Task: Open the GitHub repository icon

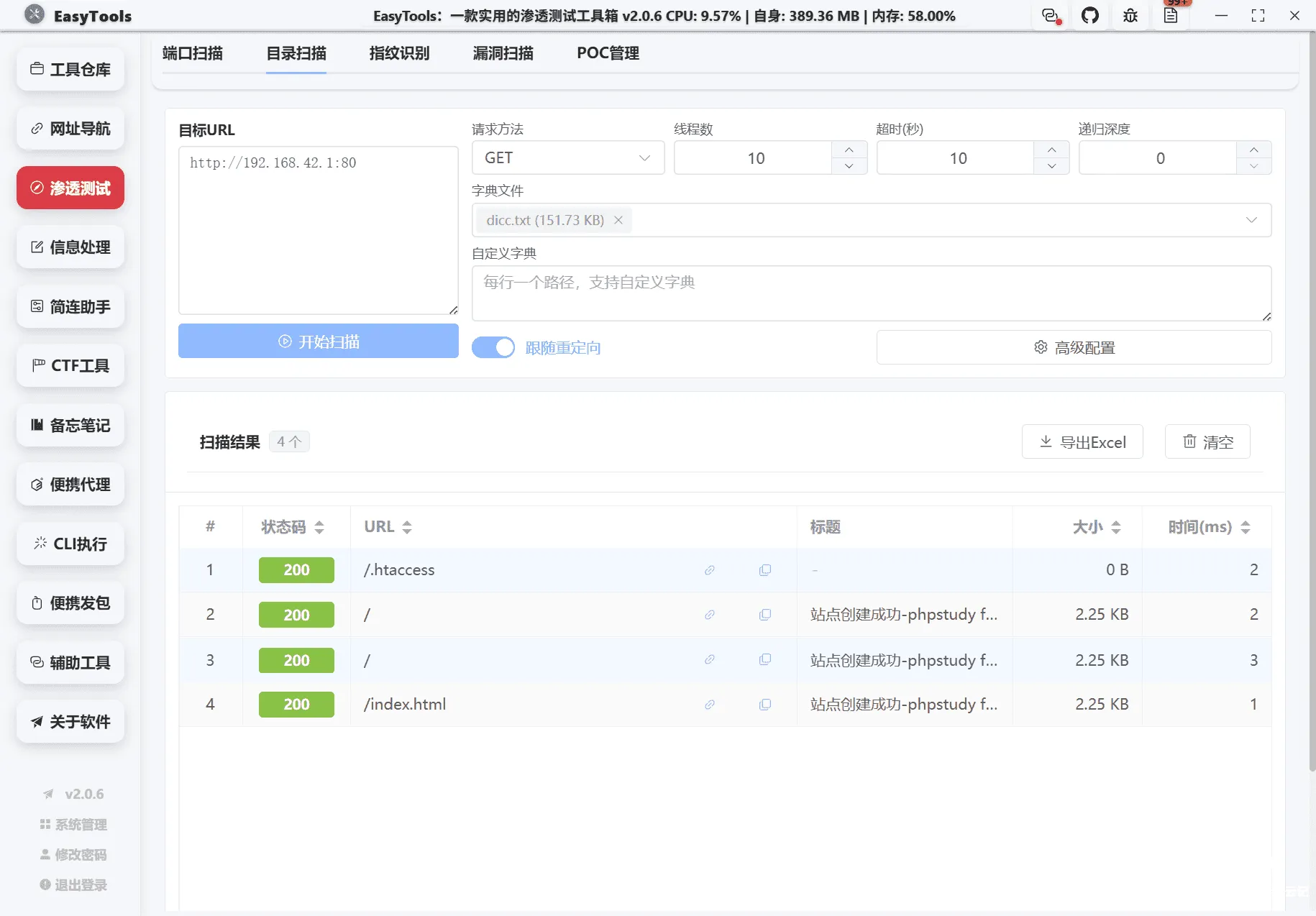Action: [1090, 15]
